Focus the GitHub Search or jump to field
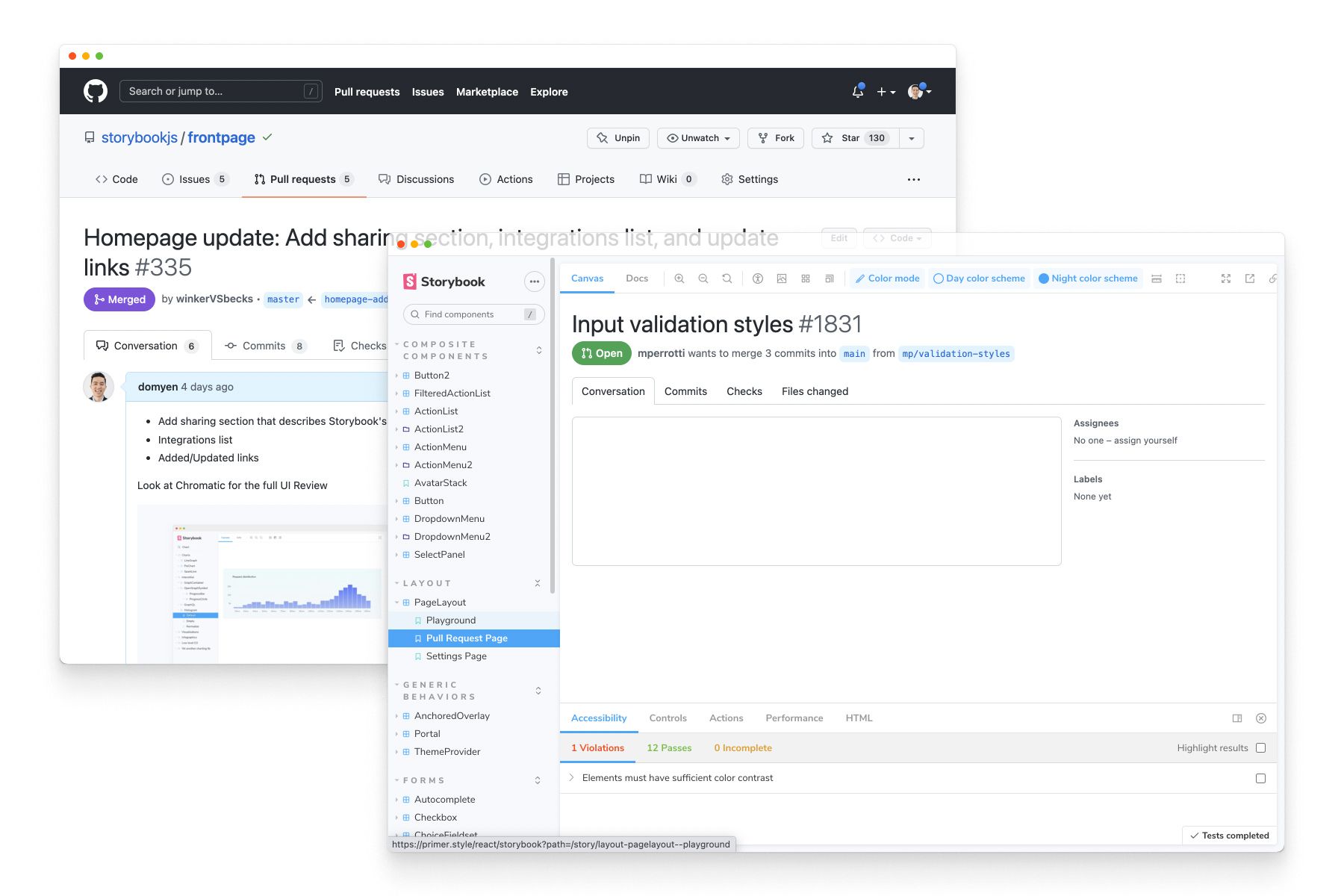This screenshot has width=1344, height=896. pyautogui.click(x=221, y=91)
